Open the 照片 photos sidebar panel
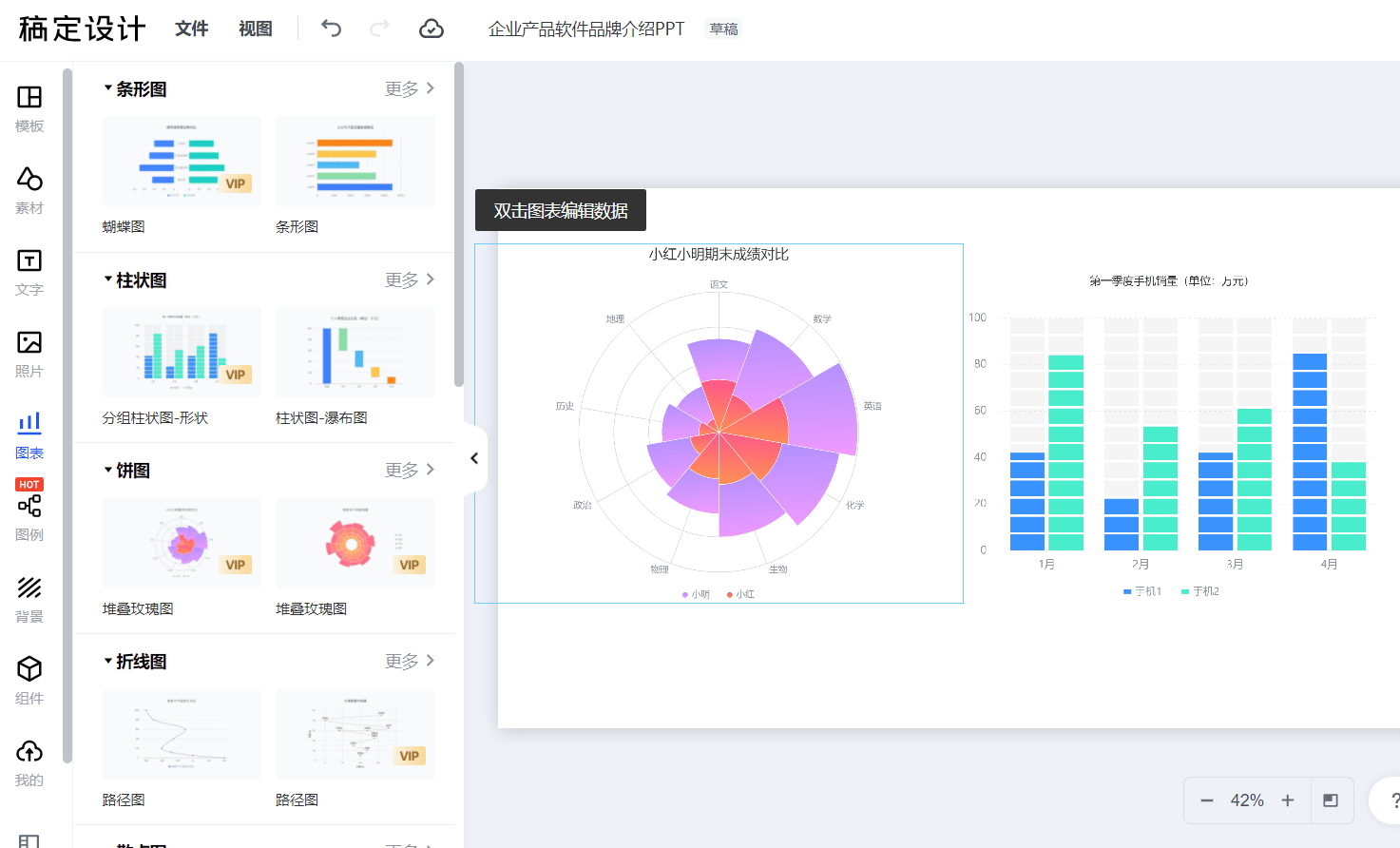The width and height of the screenshot is (1400, 848). coord(29,354)
